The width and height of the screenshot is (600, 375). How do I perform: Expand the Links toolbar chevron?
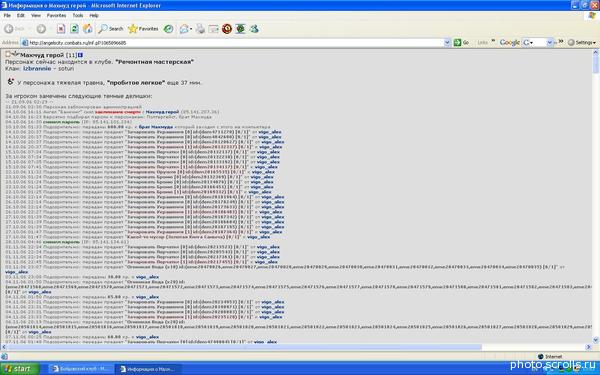pyautogui.click(x=493, y=41)
